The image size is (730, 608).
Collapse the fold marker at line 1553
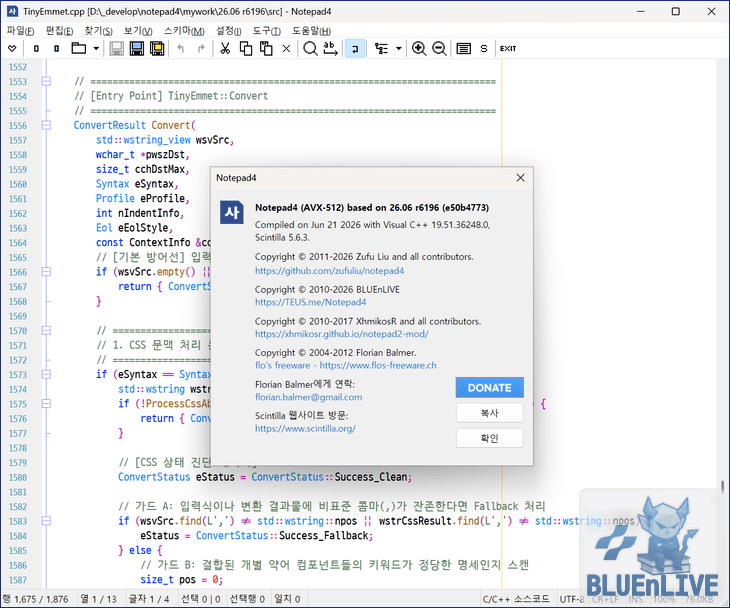point(46,81)
